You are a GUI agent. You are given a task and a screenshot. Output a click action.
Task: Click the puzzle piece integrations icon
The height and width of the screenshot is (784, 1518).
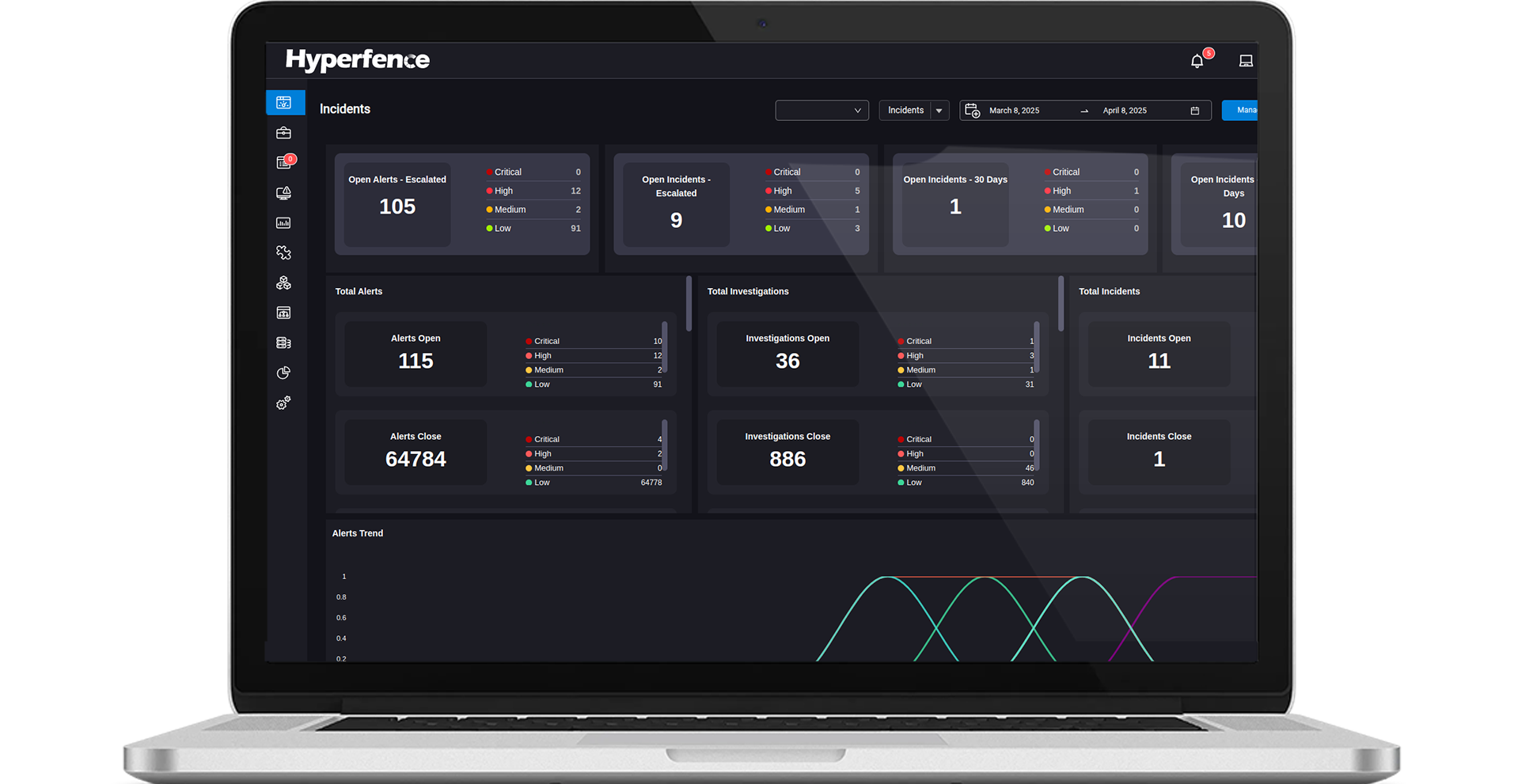click(x=284, y=252)
